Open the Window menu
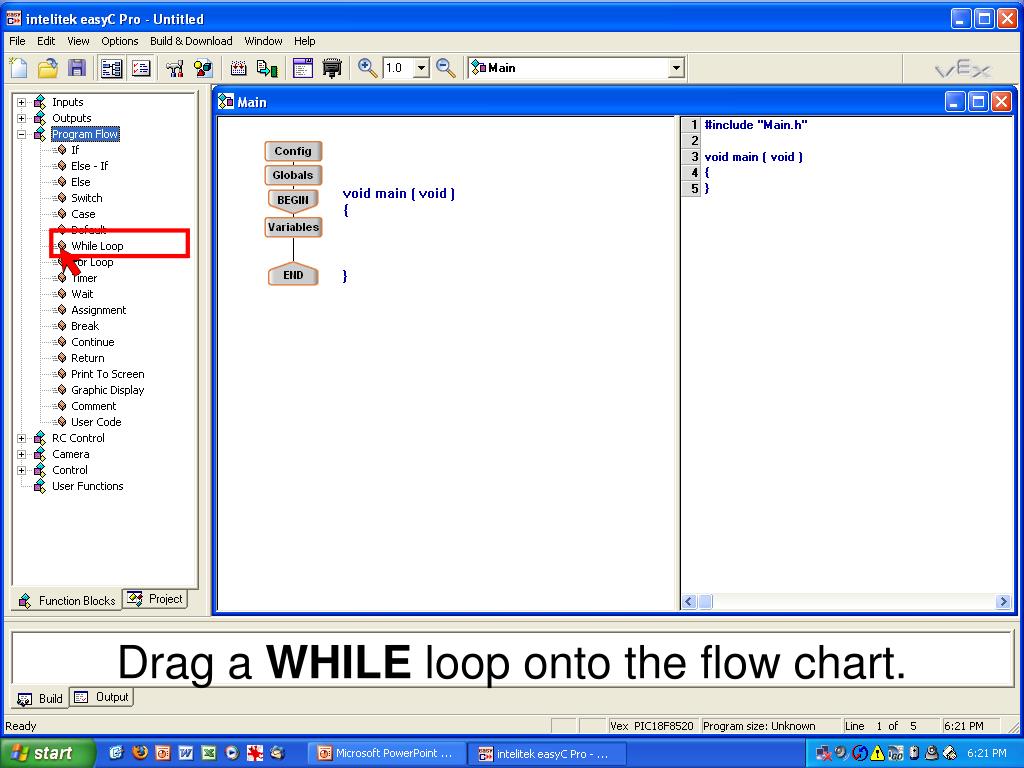This screenshot has height=768, width=1024. [x=263, y=41]
